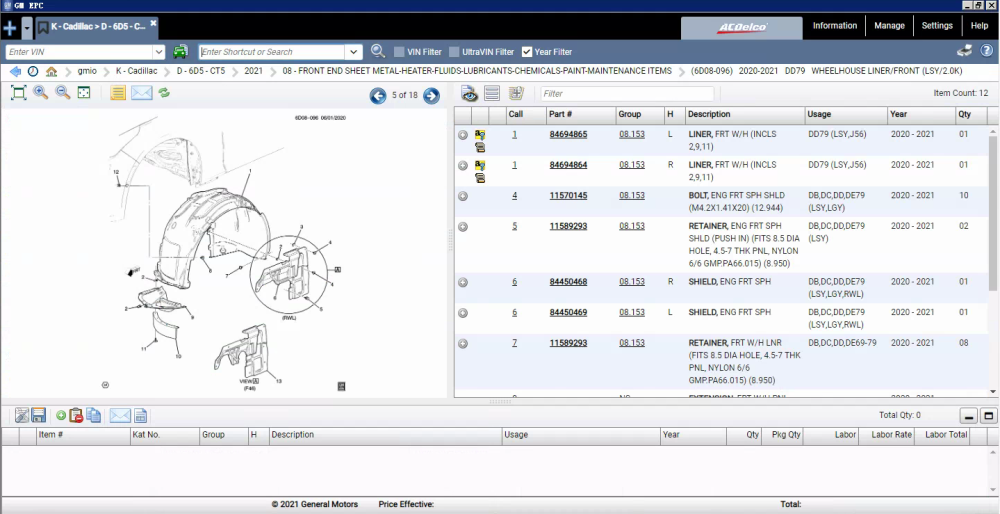Screen dimensions: 1000x514
Task: Click the green vehicle selection icon
Action: 180,52
